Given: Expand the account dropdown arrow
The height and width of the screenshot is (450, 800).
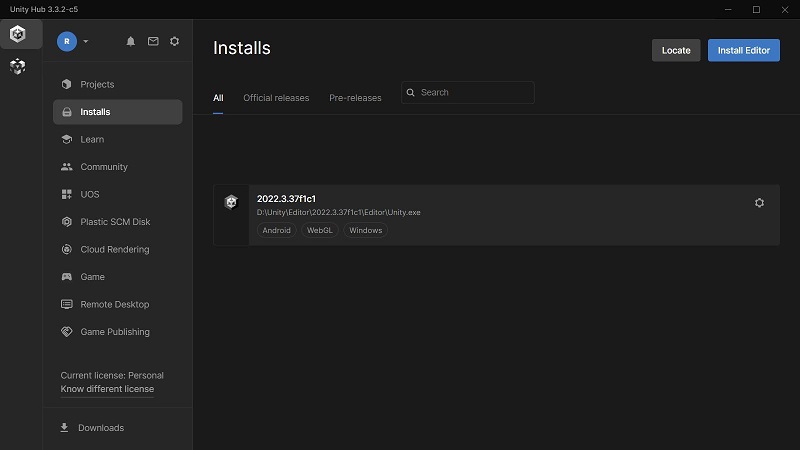Looking at the screenshot, I should pyautogui.click(x=86, y=41).
